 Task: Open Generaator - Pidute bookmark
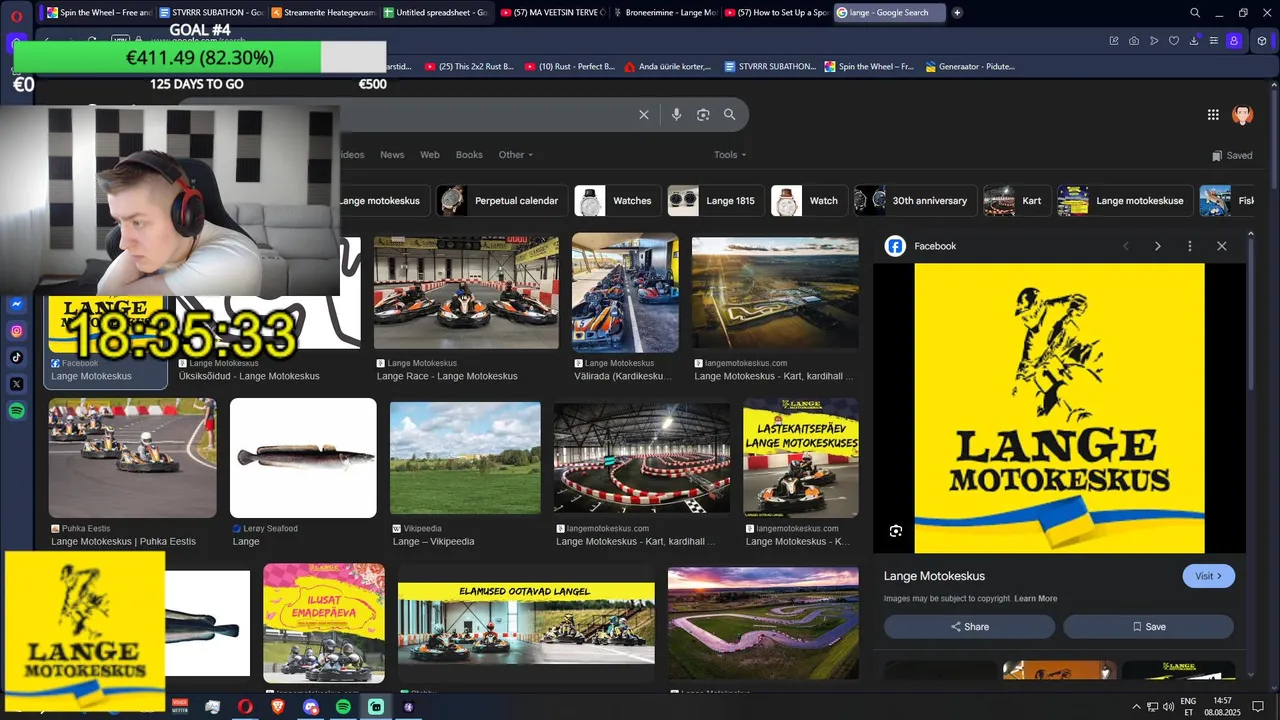click(970, 66)
